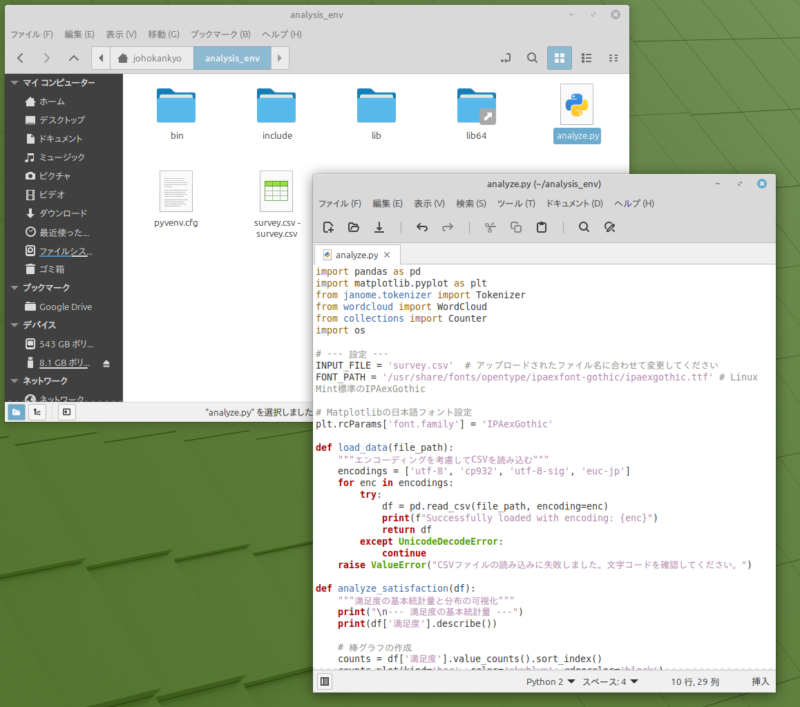The width and height of the screenshot is (800, 707).
Task: Open the ブックマーク (B) menu
Action: tap(221, 34)
